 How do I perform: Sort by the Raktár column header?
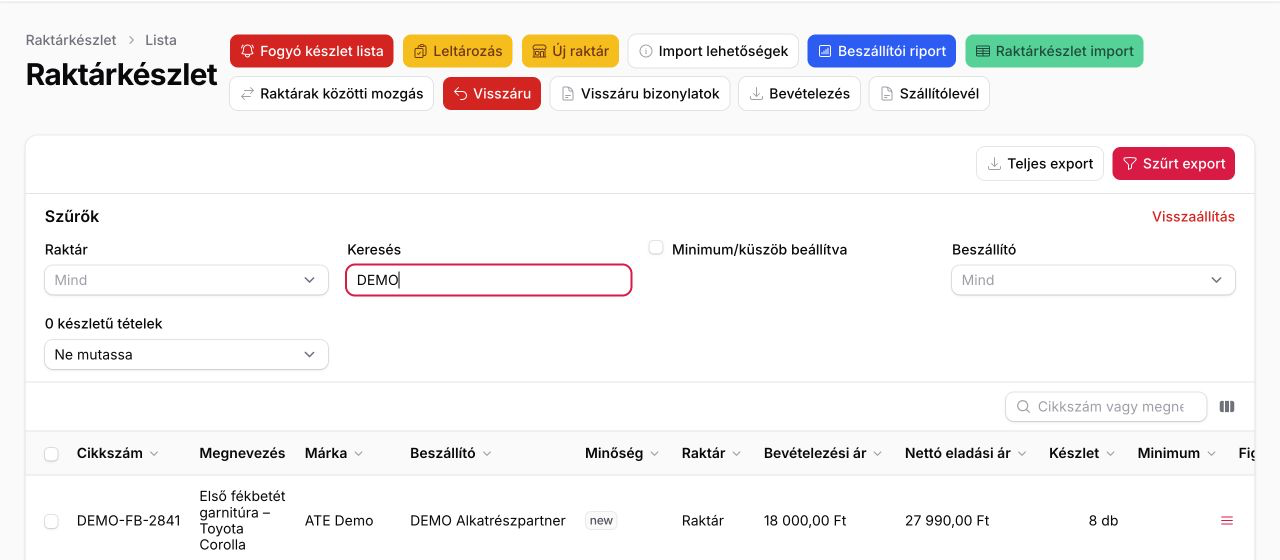click(x=711, y=453)
